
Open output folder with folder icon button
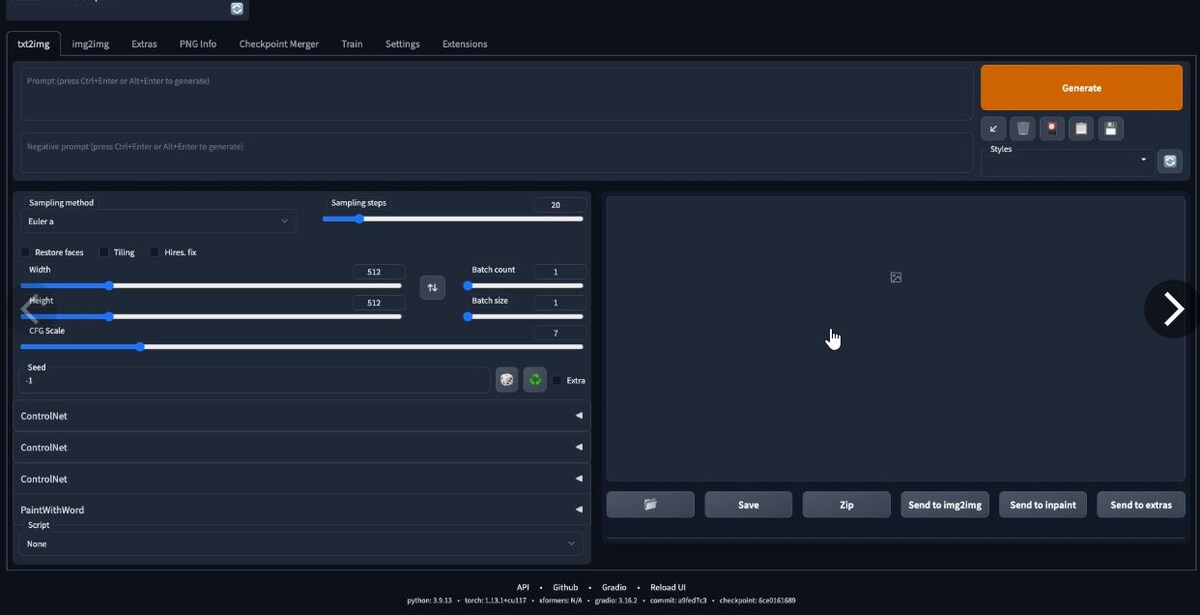(x=650, y=505)
